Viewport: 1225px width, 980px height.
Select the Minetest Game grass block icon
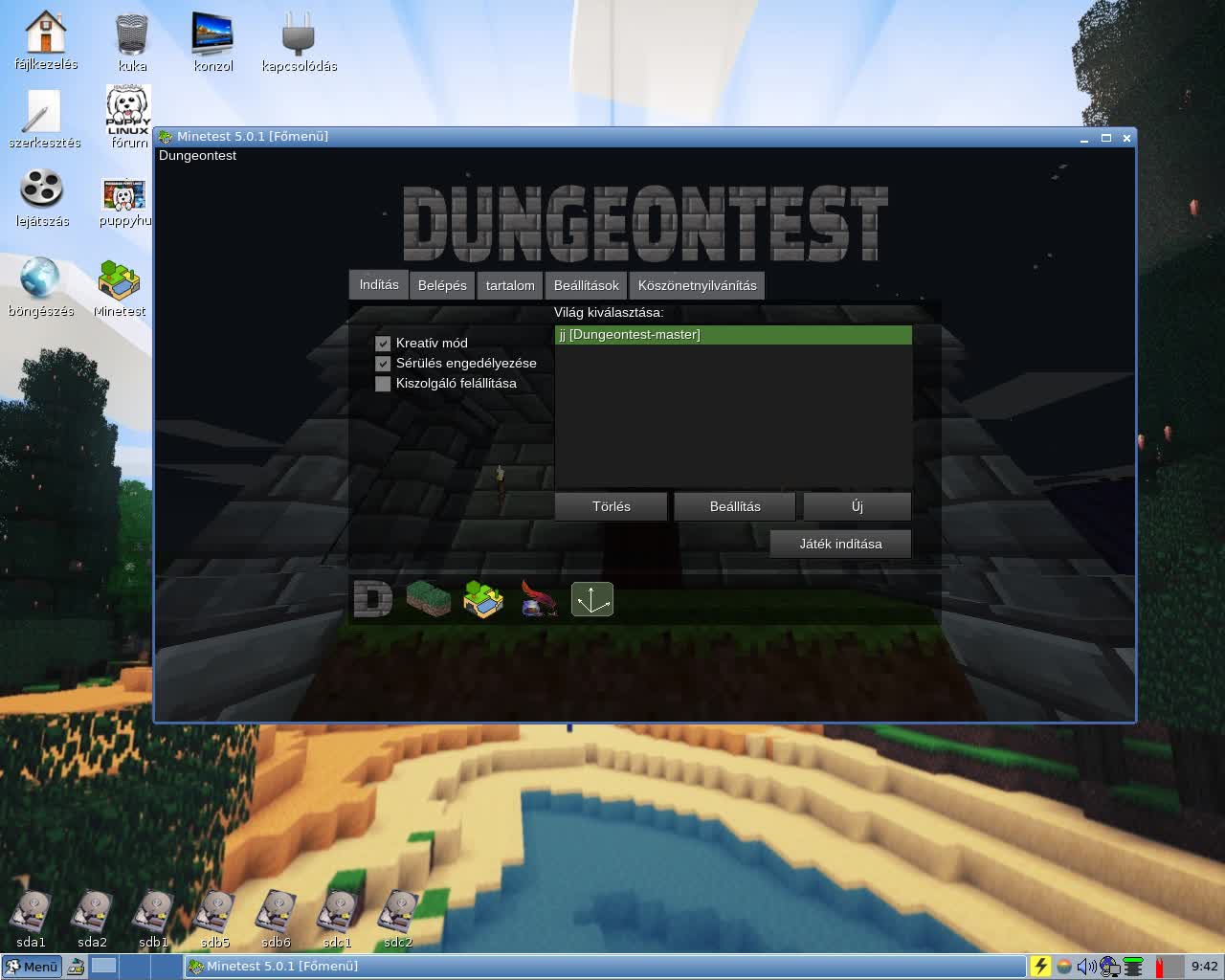click(x=428, y=599)
